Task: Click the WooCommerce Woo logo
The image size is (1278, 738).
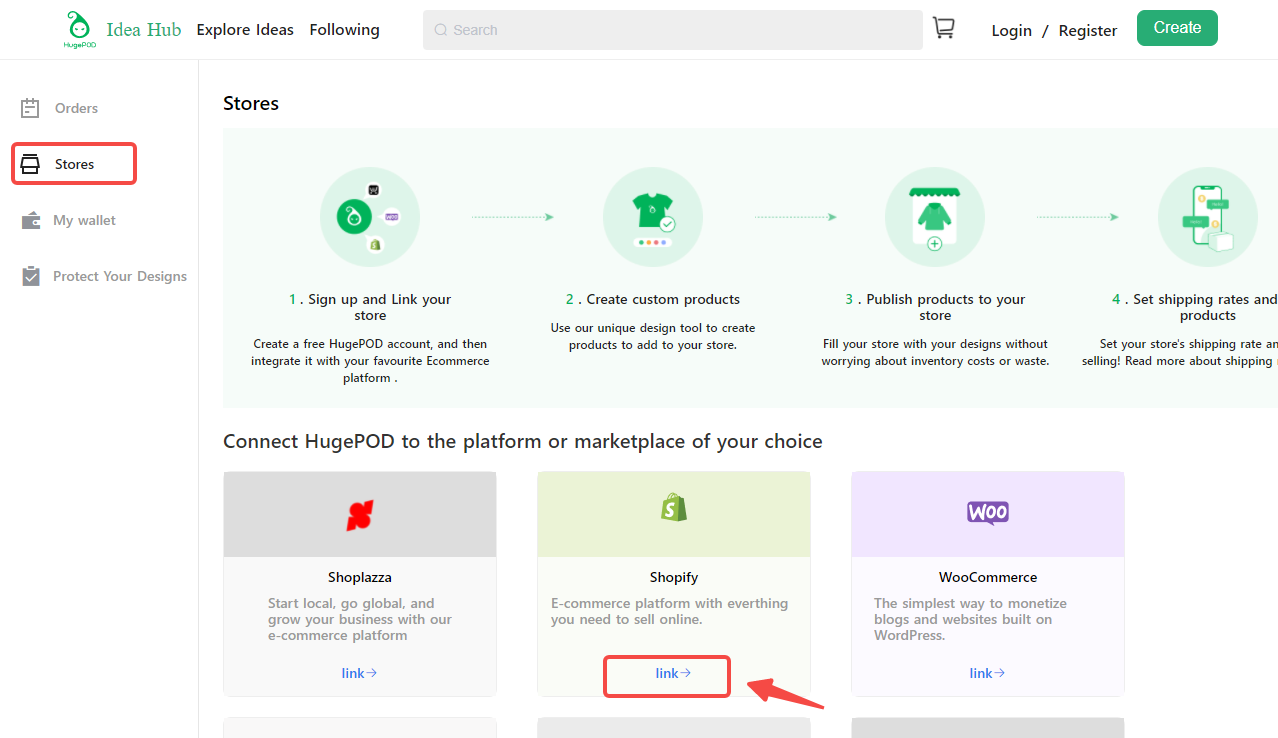Action: pyautogui.click(x=988, y=513)
